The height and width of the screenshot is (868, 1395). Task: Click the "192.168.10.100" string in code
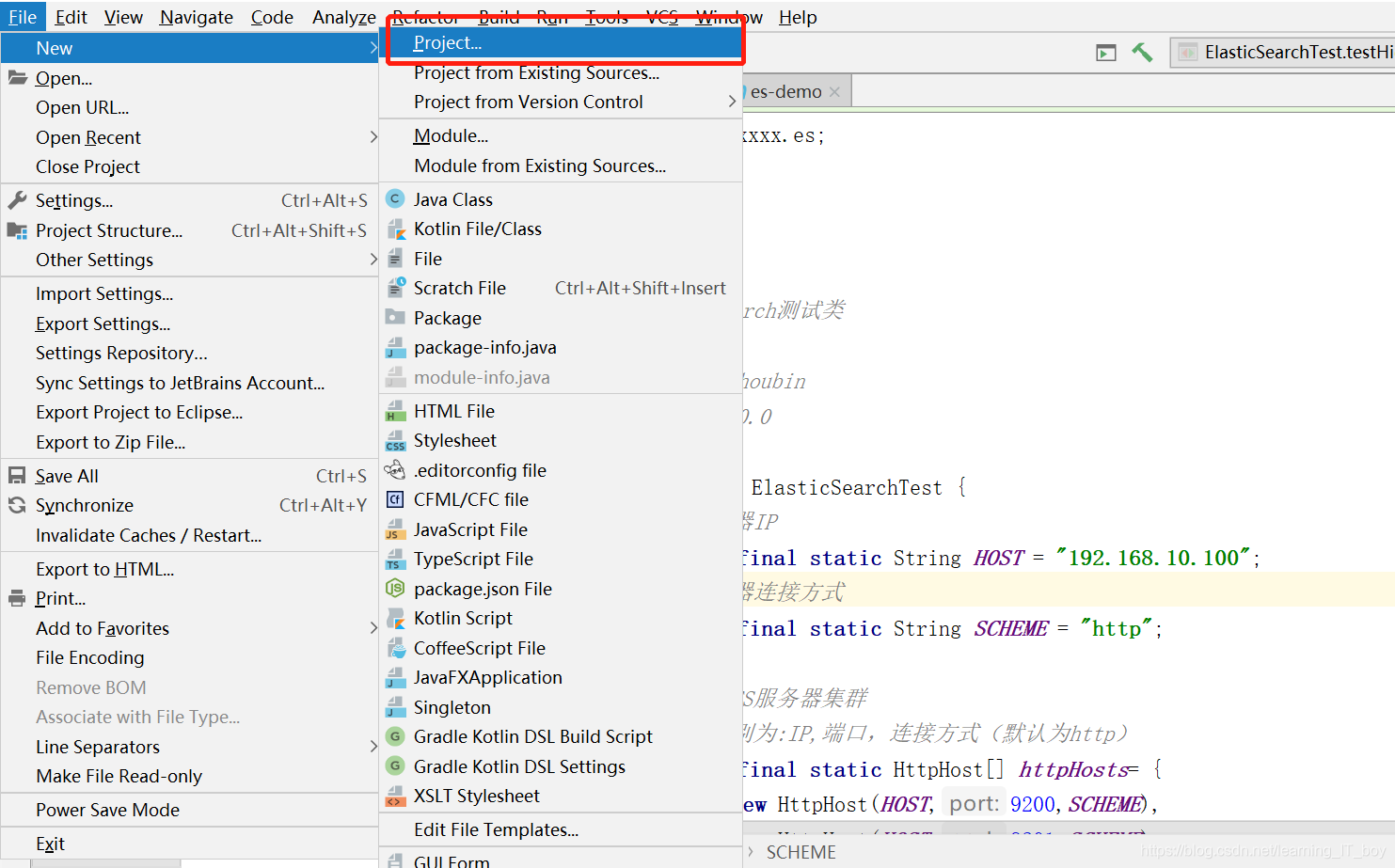(1153, 558)
